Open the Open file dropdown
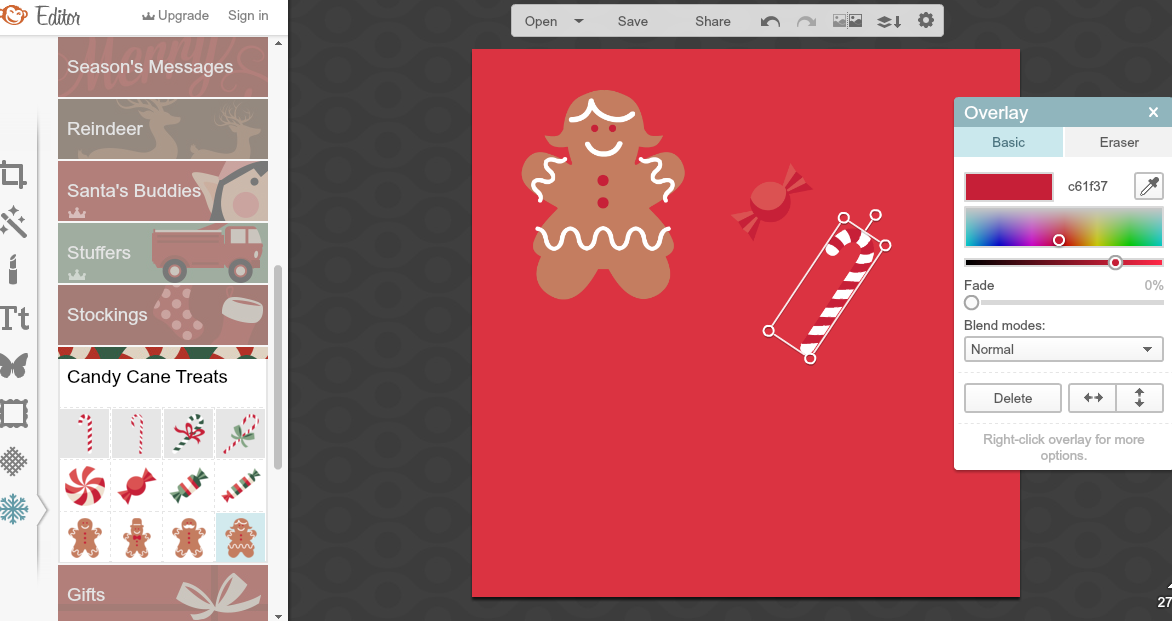Screen dimensions: 1172x621 click(x=577, y=20)
